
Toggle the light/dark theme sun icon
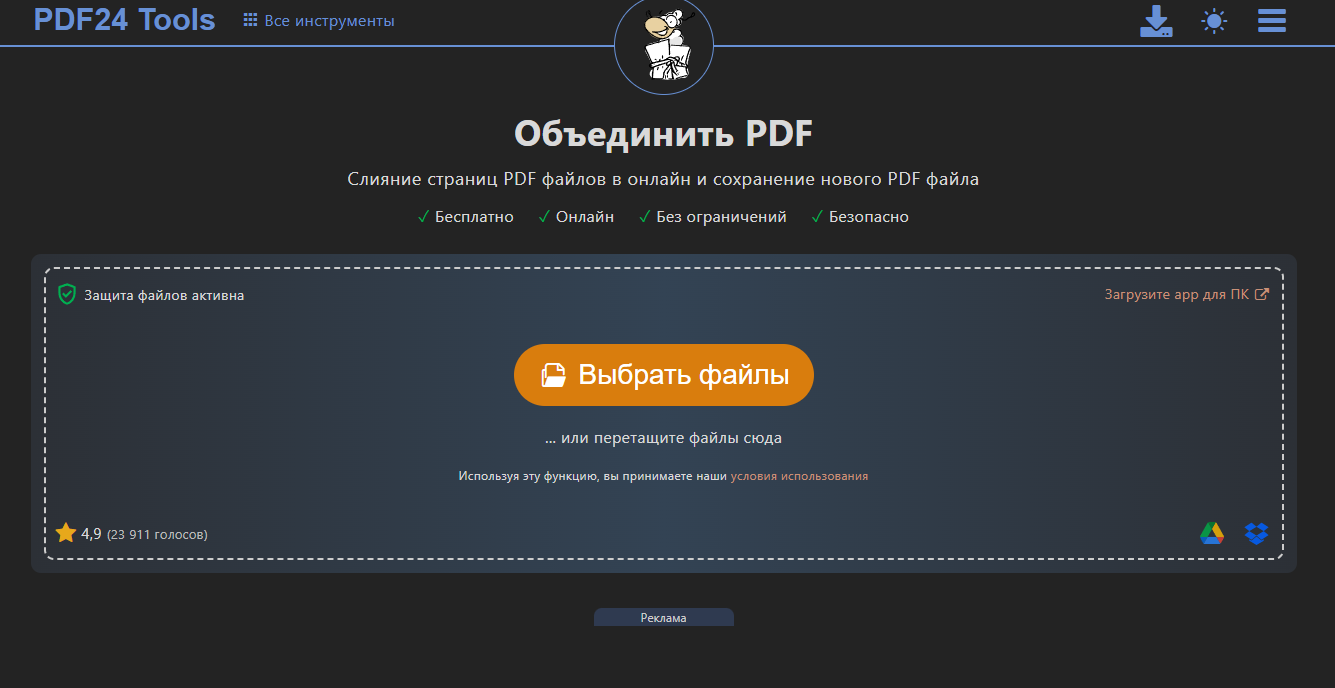coord(1214,21)
